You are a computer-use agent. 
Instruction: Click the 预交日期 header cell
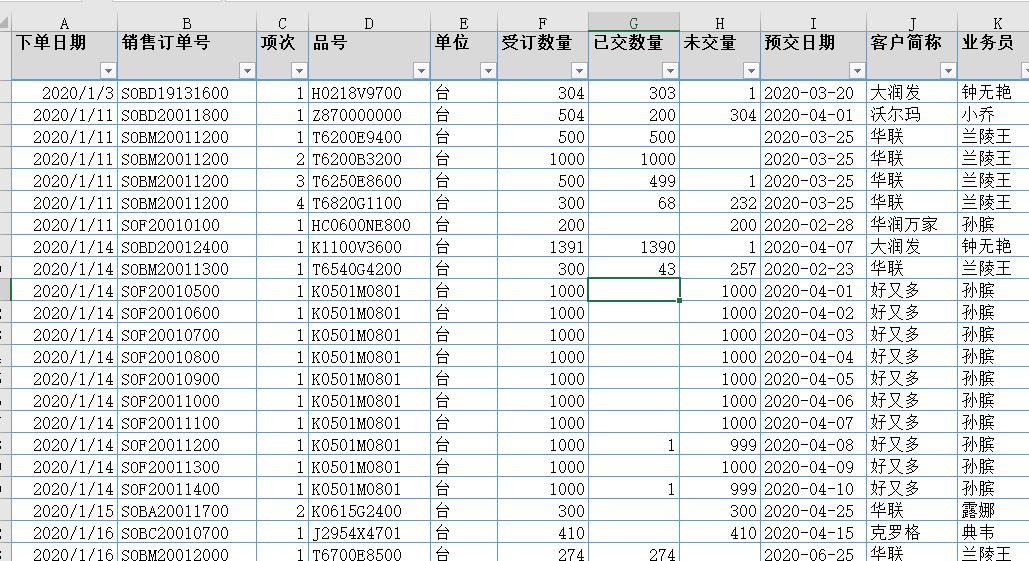tap(814, 55)
